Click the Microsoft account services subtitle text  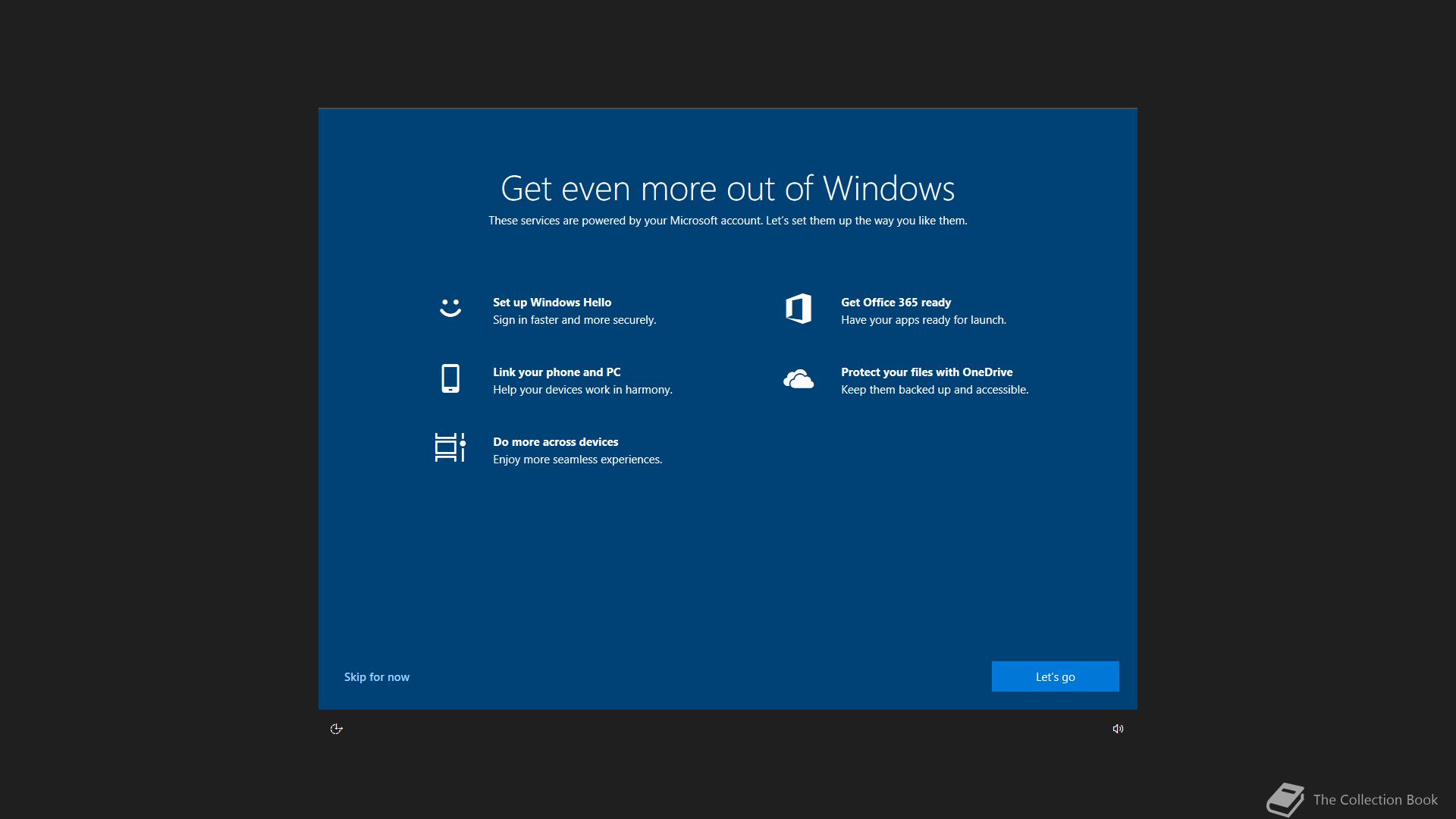pyautogui.click(x=727, y=221)
